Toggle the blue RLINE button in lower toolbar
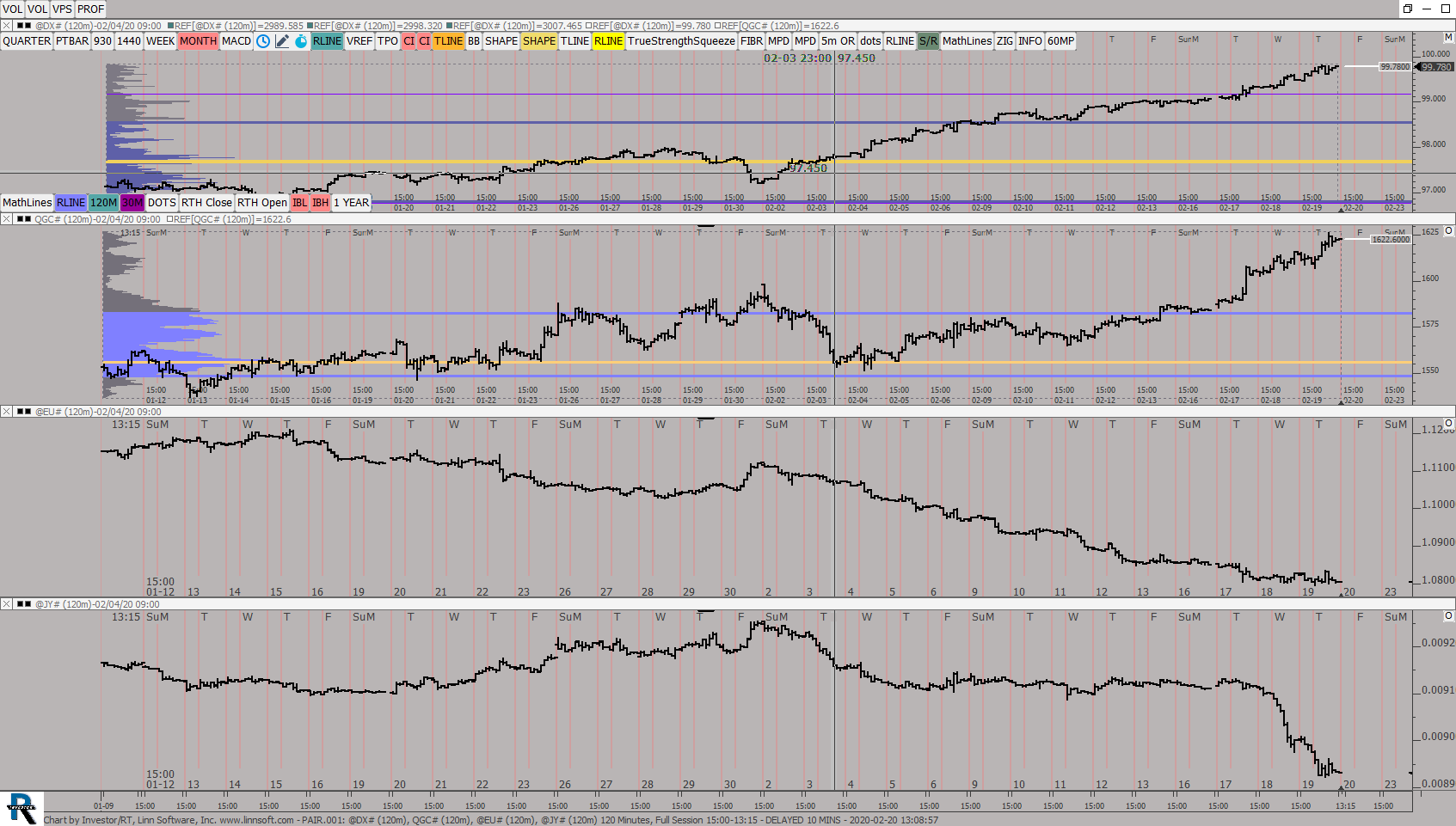This screenshot has height=826, width=1456. [x=71, y=203]
